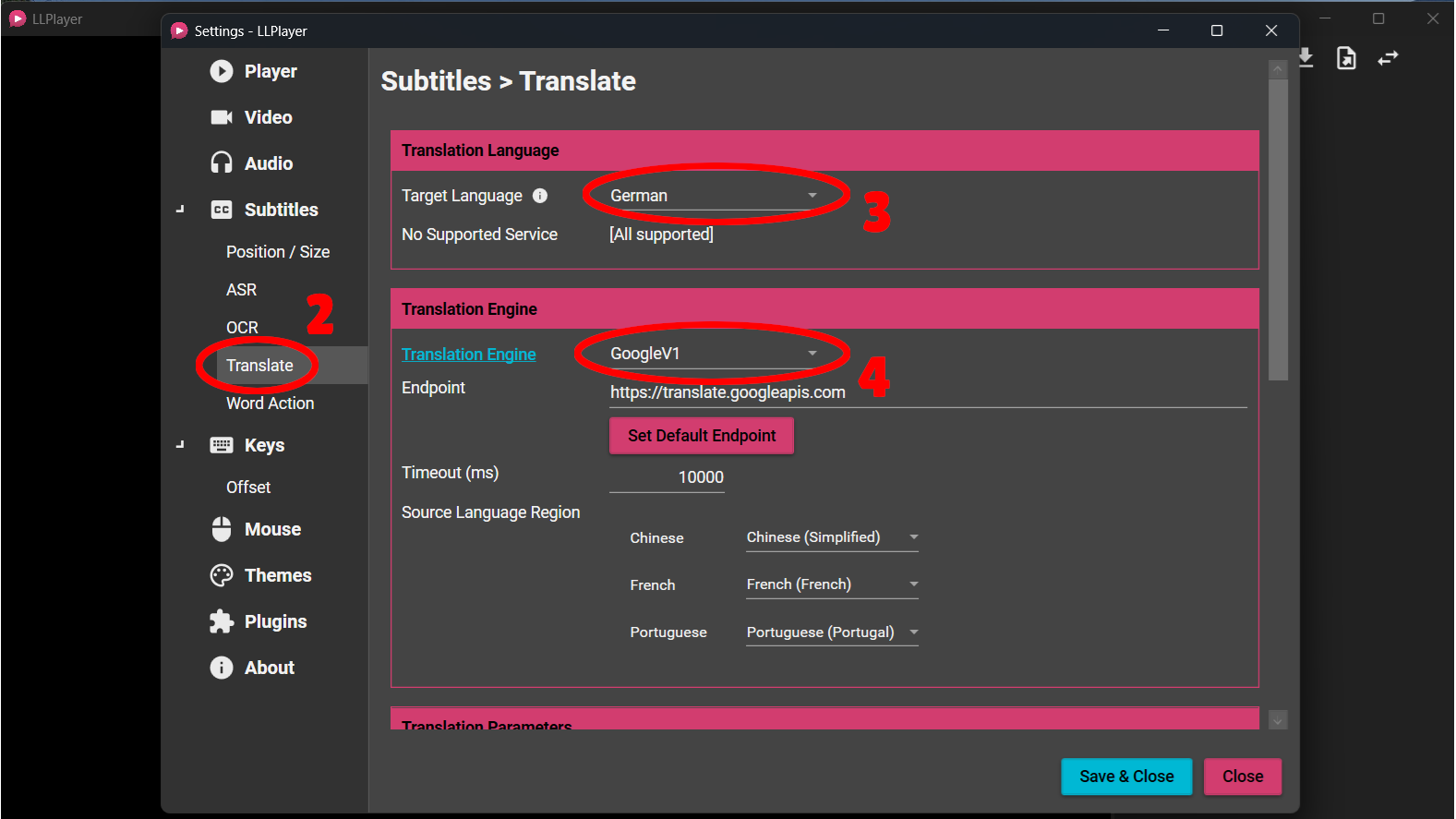Select the OCR submenu item
Image resolution: width=1456 pixels, height=819 pixels.
[x=242, y=328]
